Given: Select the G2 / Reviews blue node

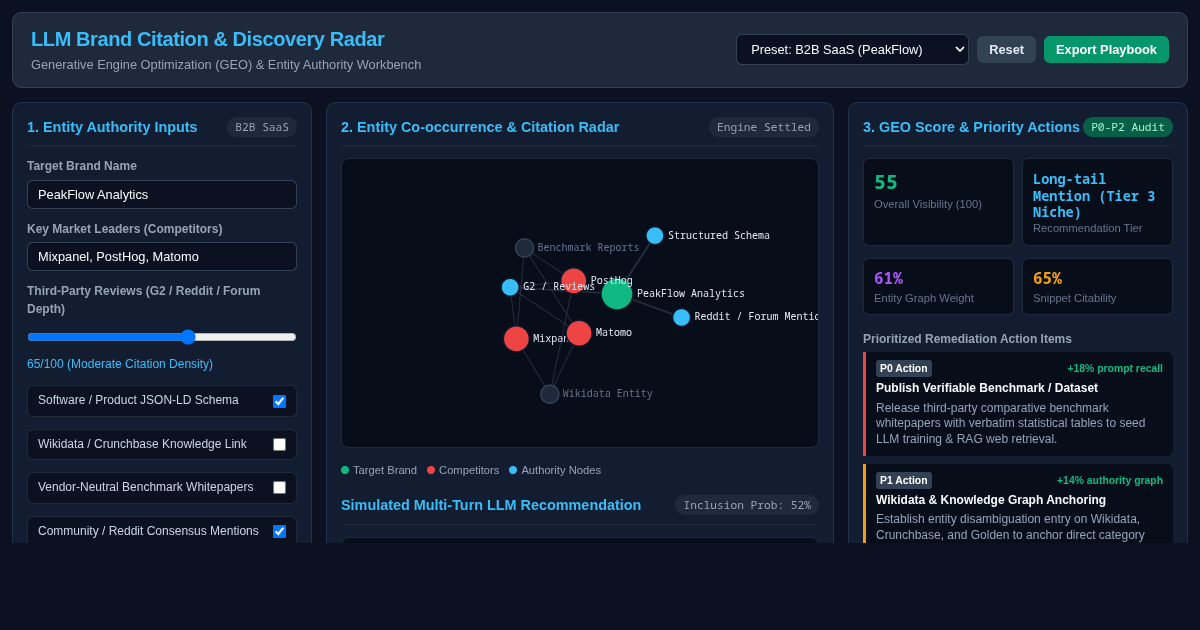Looking at the screenshot, I should 510,287.
